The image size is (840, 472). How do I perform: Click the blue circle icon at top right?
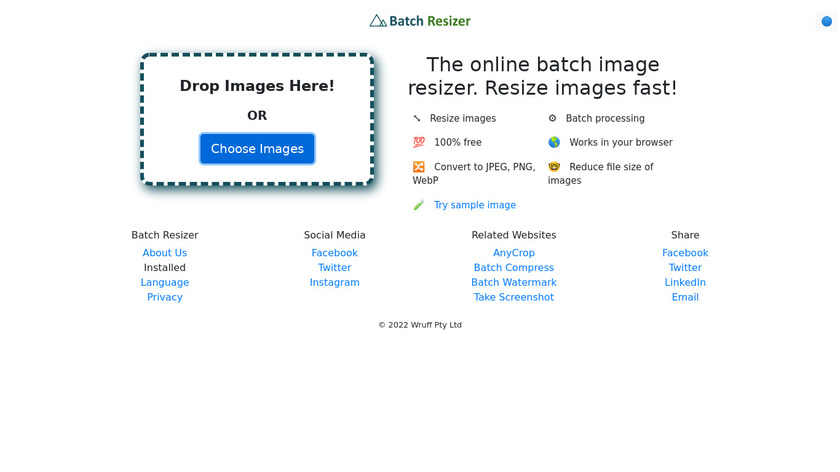point(827,21)
